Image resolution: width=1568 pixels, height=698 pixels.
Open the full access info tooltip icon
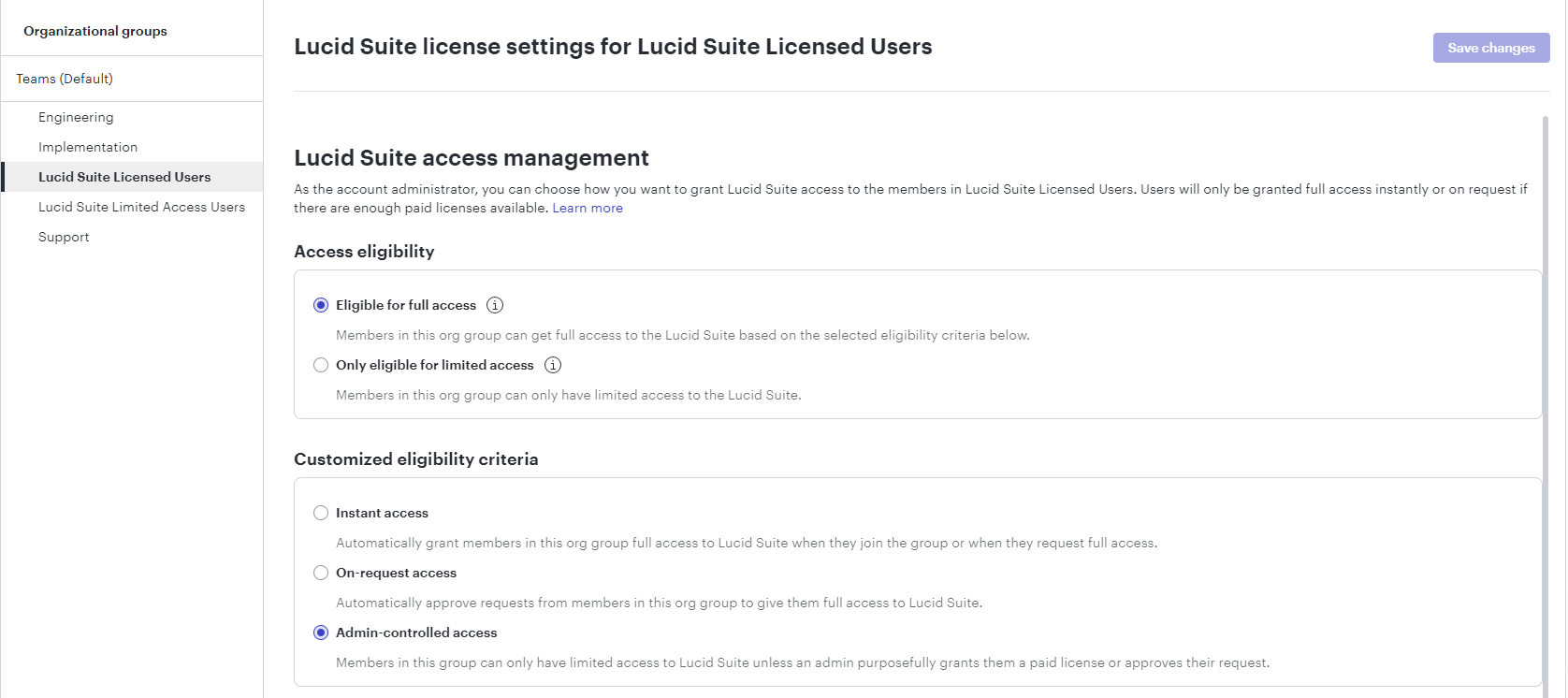[x=495, y=305]
